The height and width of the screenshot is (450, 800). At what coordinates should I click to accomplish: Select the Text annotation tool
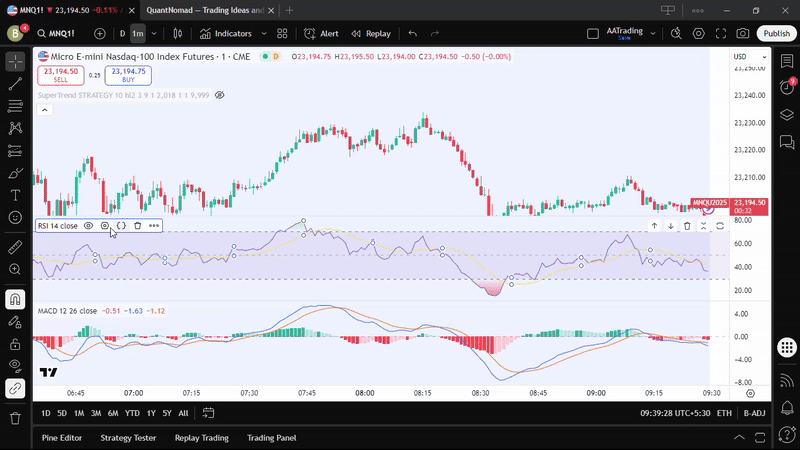click(x=15, y=195)
